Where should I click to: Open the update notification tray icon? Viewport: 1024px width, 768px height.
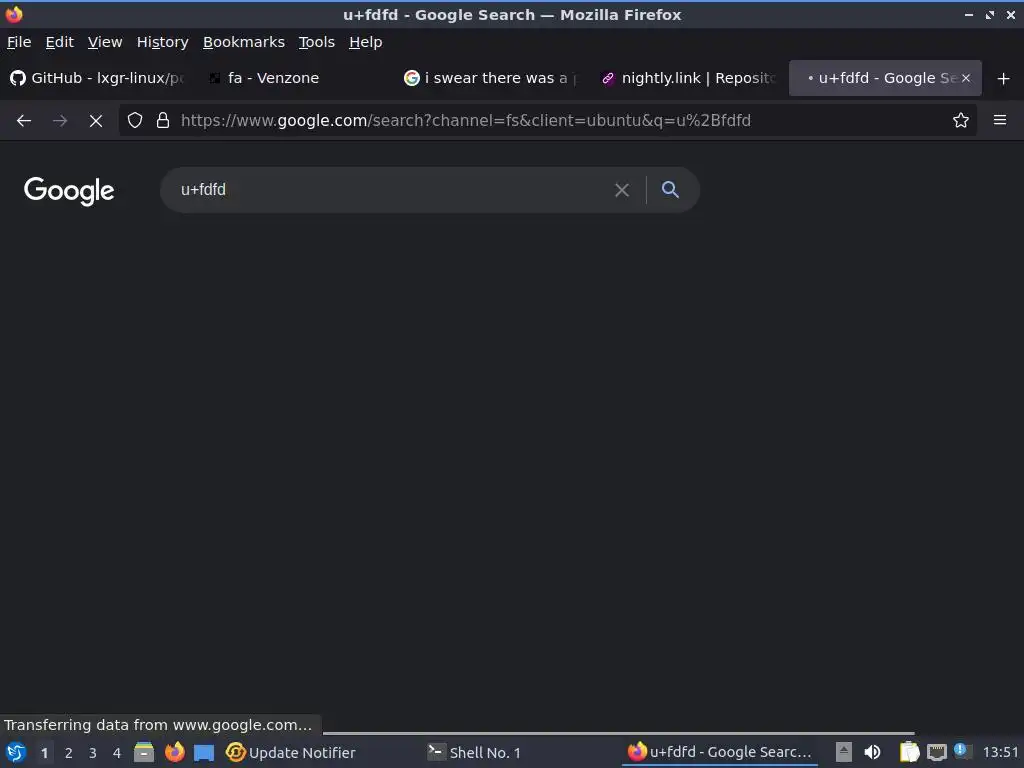click(x=961, y=750)
